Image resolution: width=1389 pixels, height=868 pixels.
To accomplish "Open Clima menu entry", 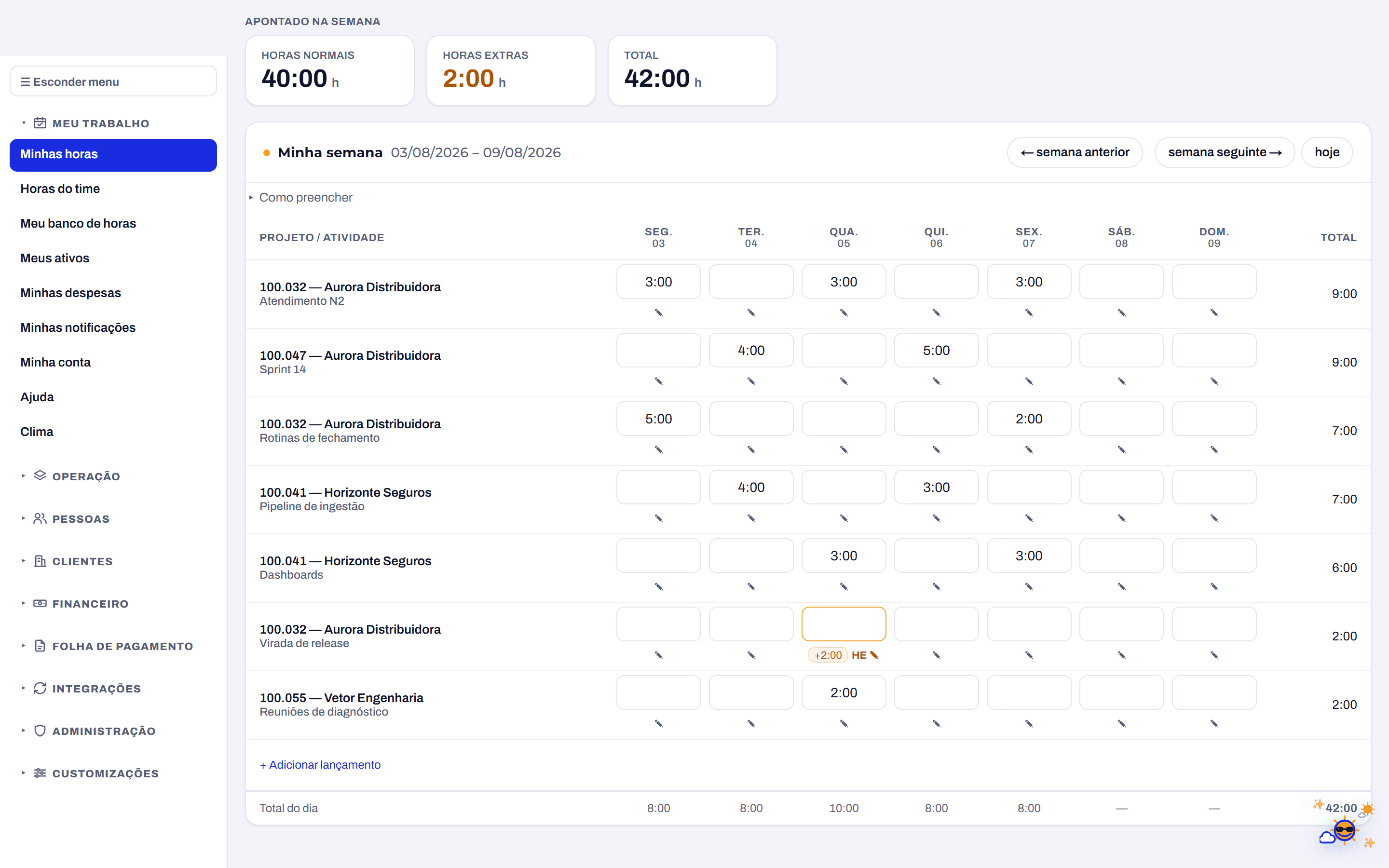I will [113, 432].
